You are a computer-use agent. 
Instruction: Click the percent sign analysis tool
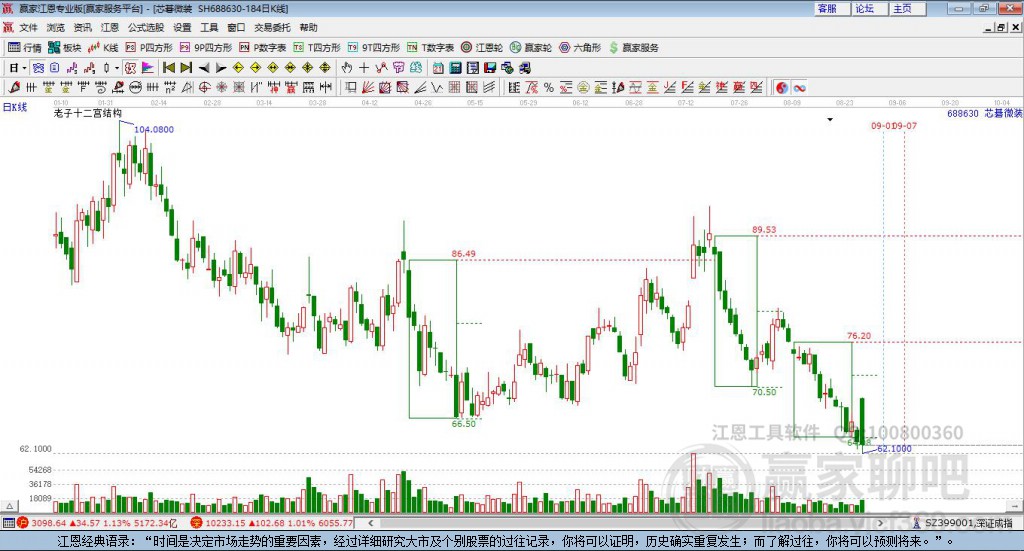click(x=549, y=87)
